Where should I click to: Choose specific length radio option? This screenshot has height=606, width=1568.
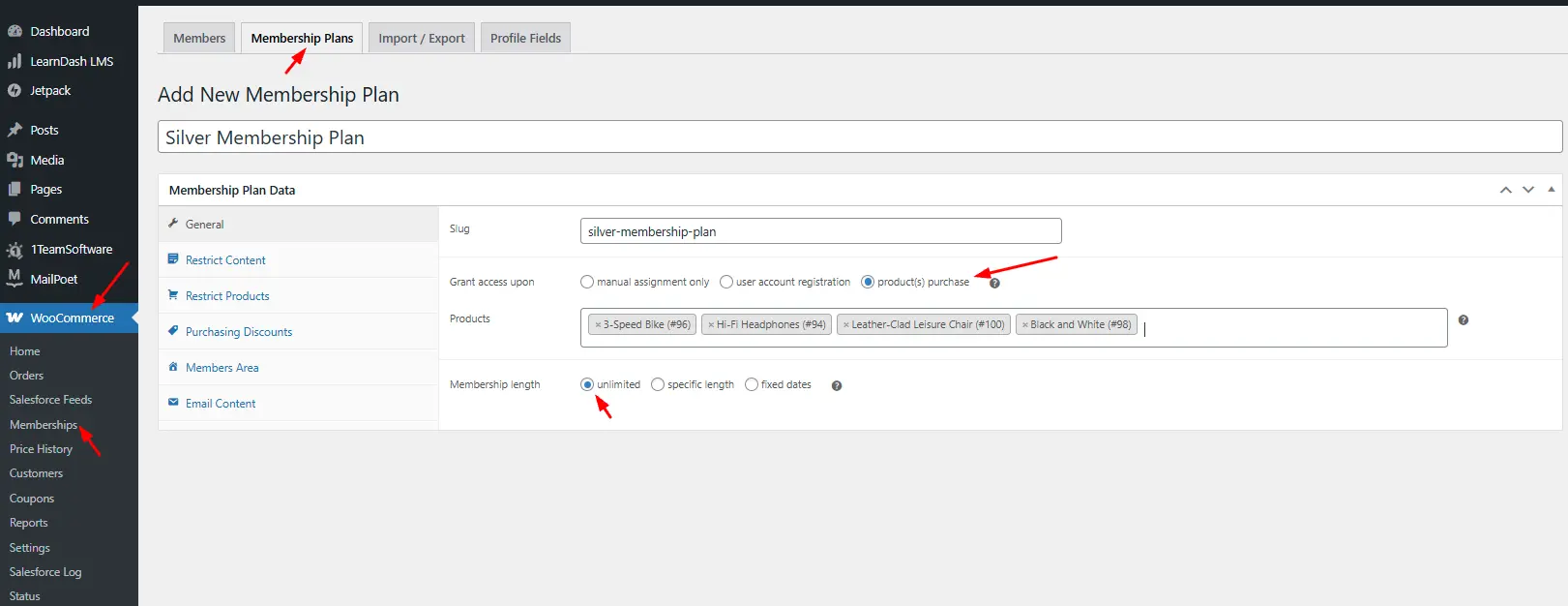click(x=658, y=384)
